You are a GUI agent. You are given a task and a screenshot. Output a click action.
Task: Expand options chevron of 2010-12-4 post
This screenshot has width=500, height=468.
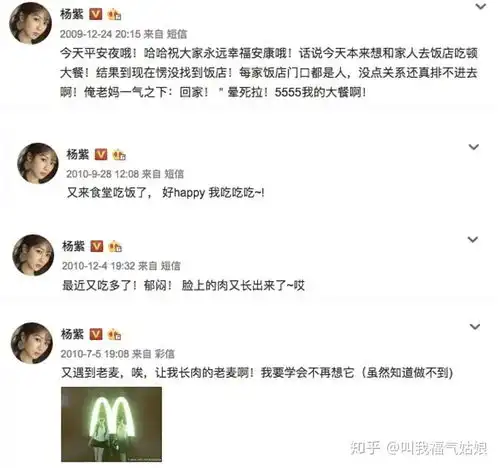pyautogui.click(x=473, y=239)
